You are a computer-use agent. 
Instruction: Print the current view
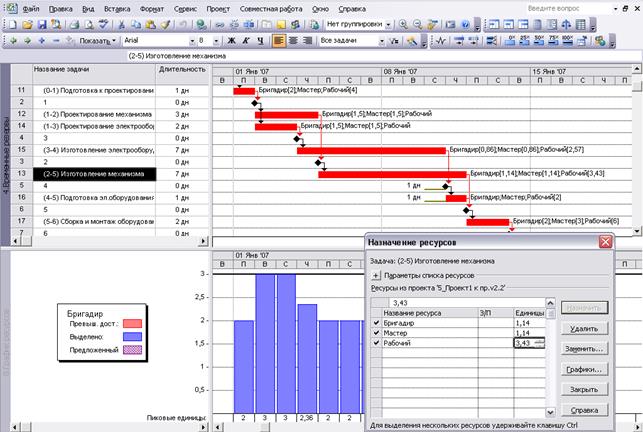(74, 25)
